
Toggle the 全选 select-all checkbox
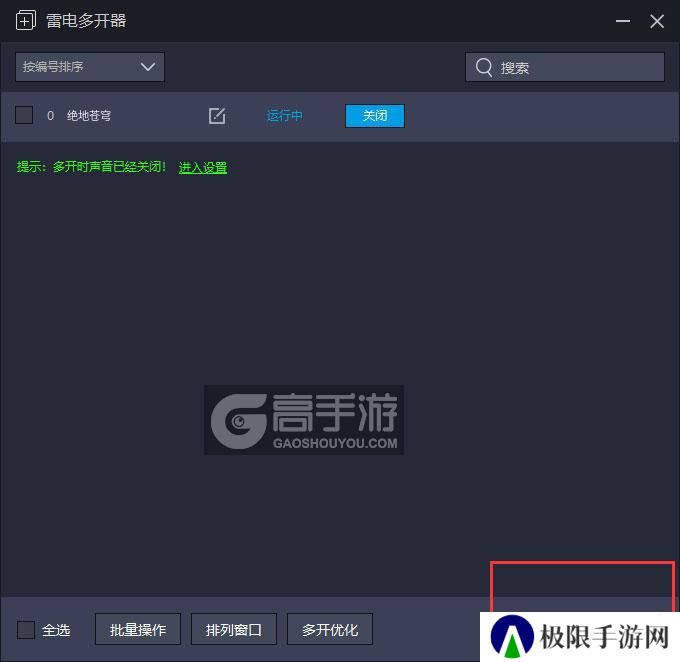tap(26, 629)
